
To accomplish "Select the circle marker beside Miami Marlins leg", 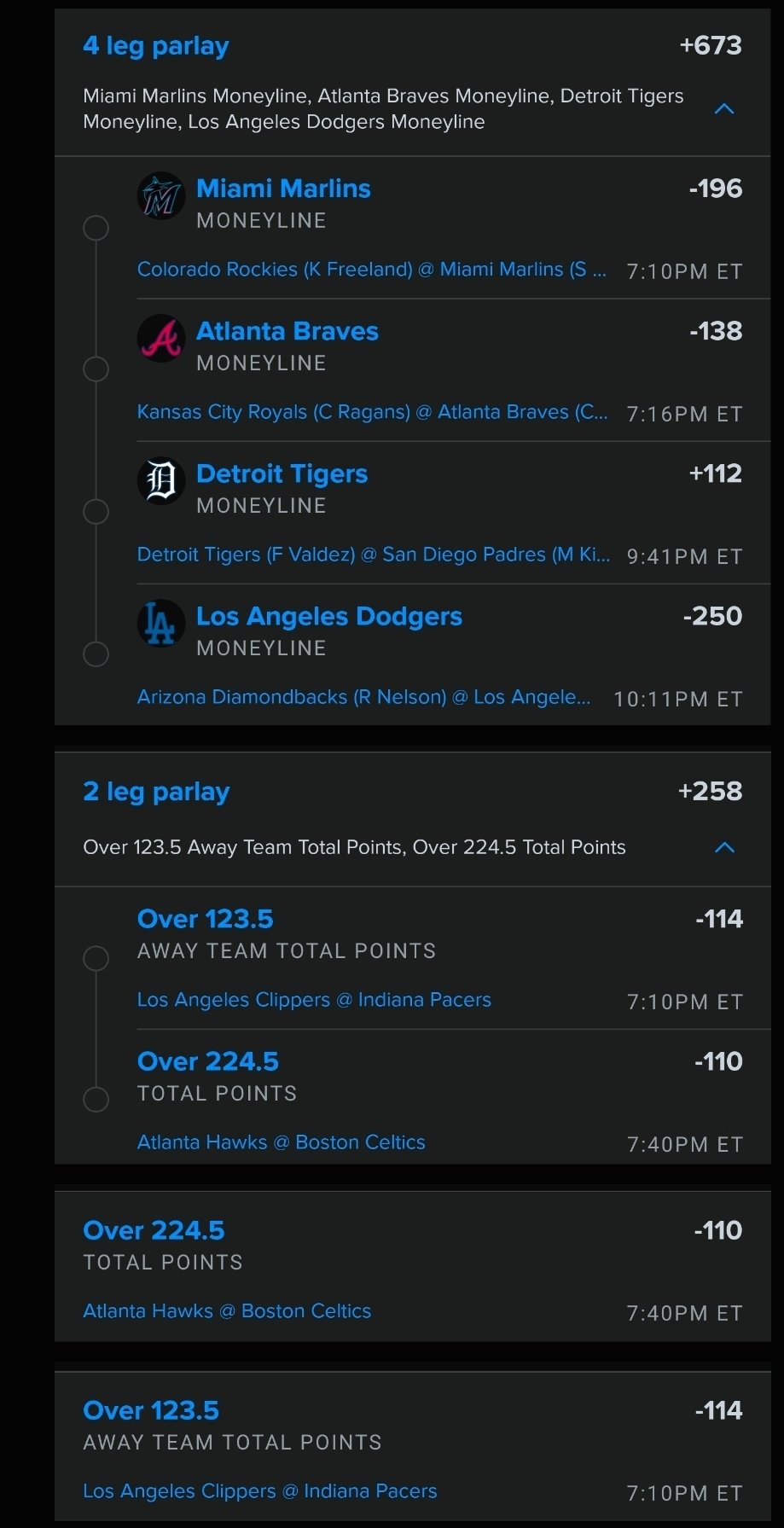I will point(96,228).
